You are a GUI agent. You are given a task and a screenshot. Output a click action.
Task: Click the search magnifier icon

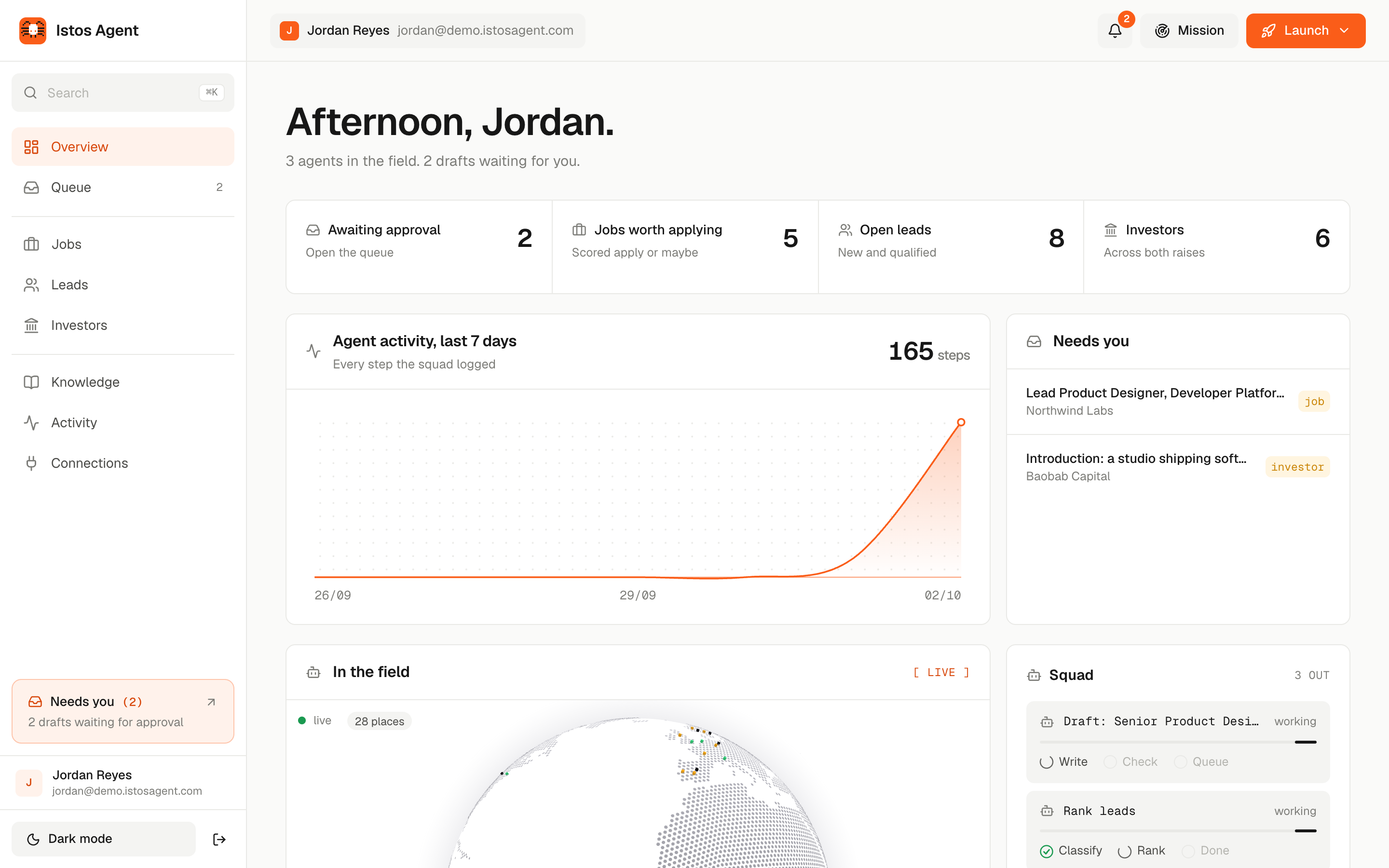(30, 93)
